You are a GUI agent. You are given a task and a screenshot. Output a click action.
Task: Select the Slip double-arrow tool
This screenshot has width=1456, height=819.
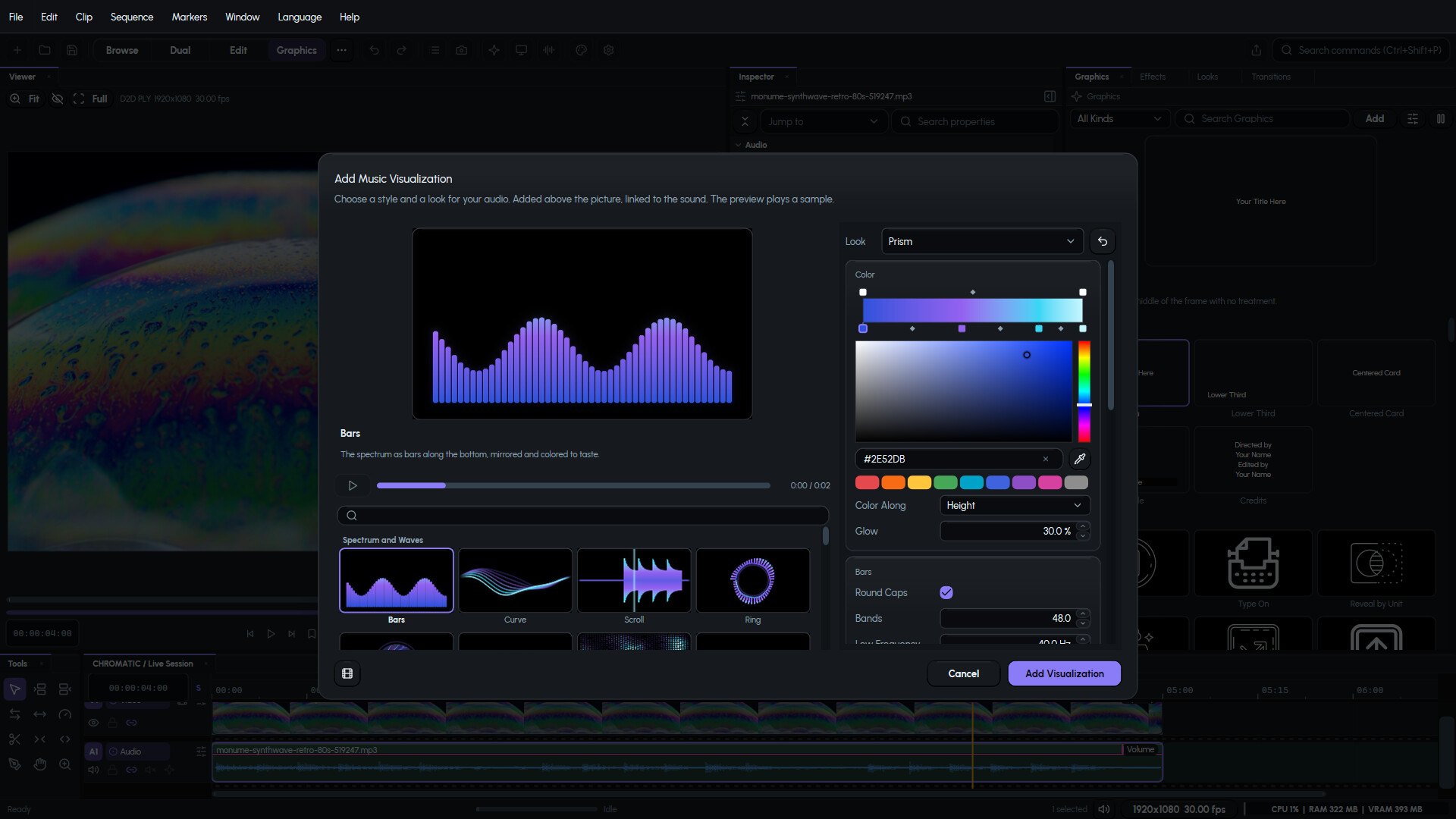40,714
